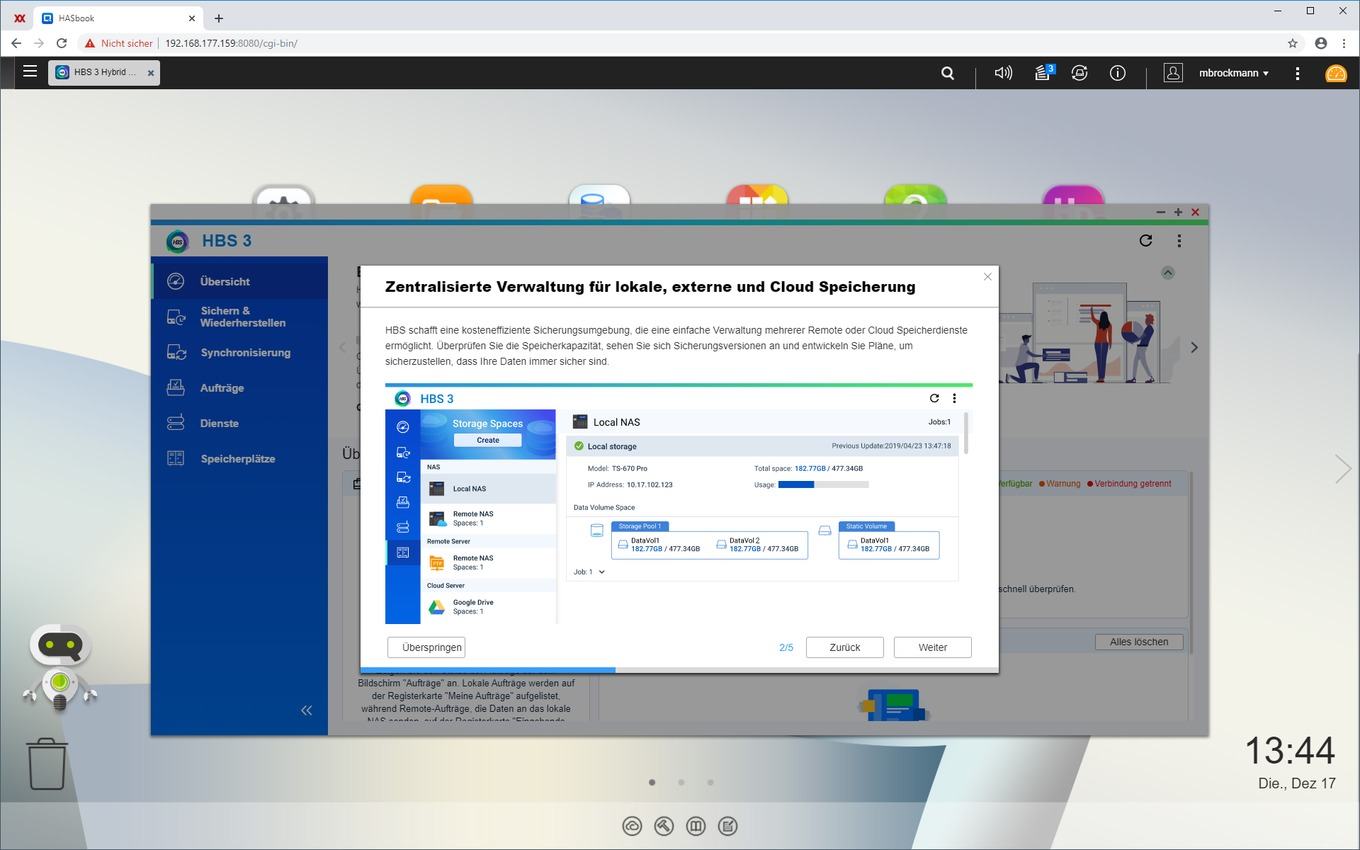Viewport: 1360px width, 850px height.
Task: Select the second desktop page dot
Action: (x=681, y=782)
